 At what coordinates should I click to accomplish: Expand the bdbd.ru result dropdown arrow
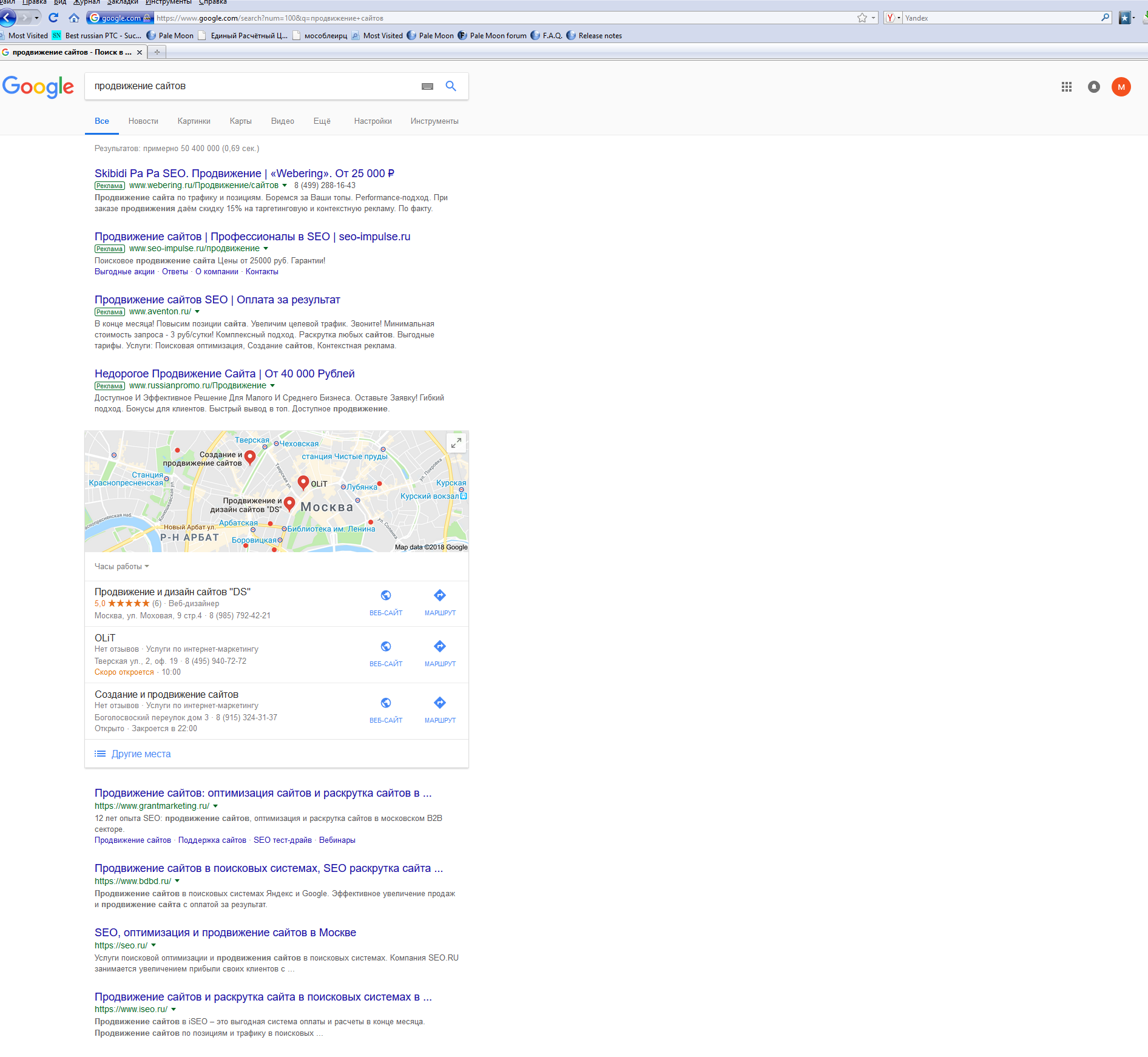click(177, 882)
